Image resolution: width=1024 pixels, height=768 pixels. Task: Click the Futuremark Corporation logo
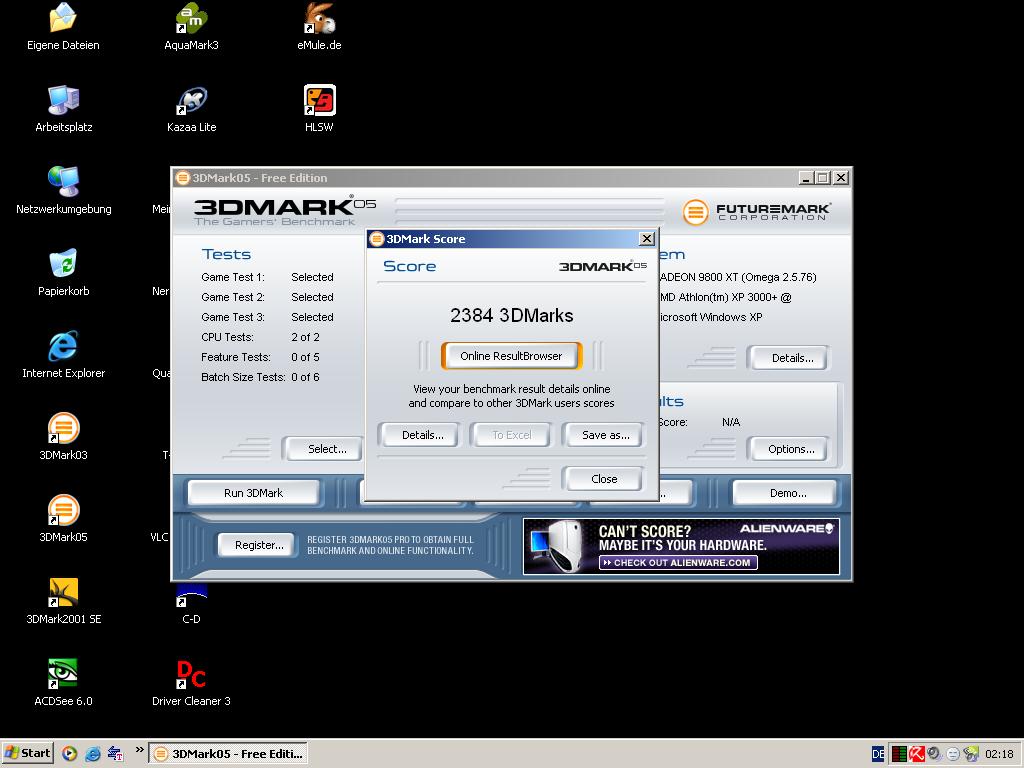757,212
